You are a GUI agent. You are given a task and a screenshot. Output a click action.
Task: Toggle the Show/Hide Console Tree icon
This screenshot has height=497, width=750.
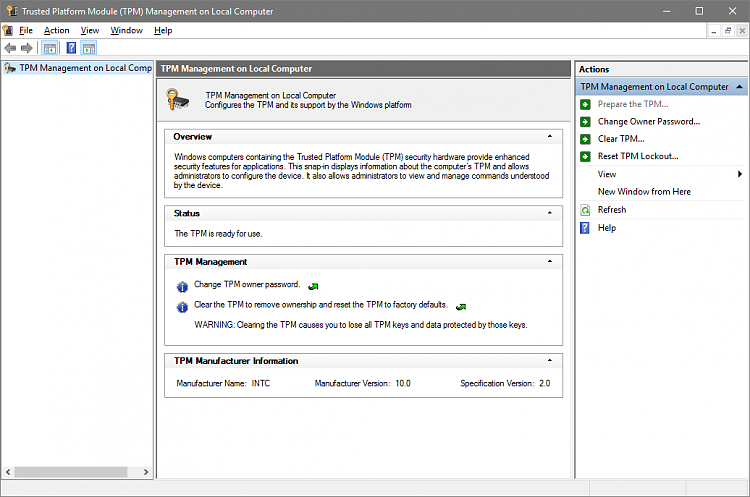click(50, 48)
